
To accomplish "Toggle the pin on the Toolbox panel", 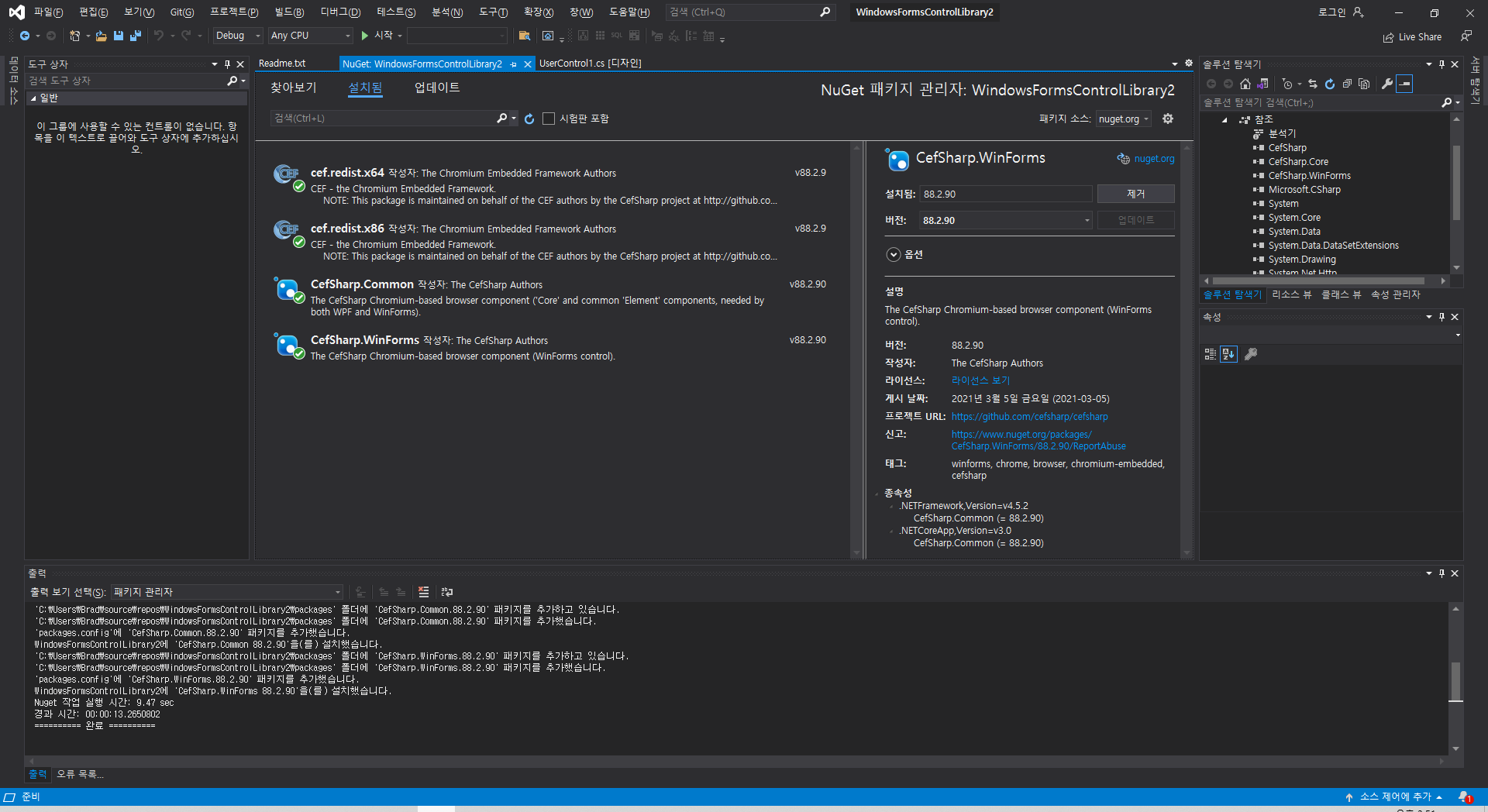I will pos(227,64).
